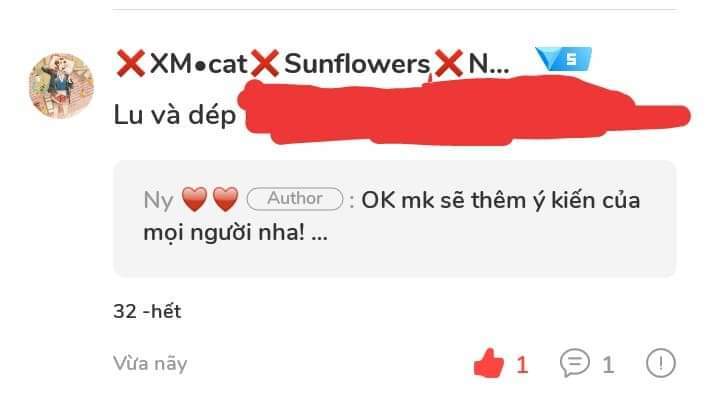Image resolution: width=713 pixels, height=409 pixels.
Task: Click the "Vừa nãy" timestamp
Action: 150,364
